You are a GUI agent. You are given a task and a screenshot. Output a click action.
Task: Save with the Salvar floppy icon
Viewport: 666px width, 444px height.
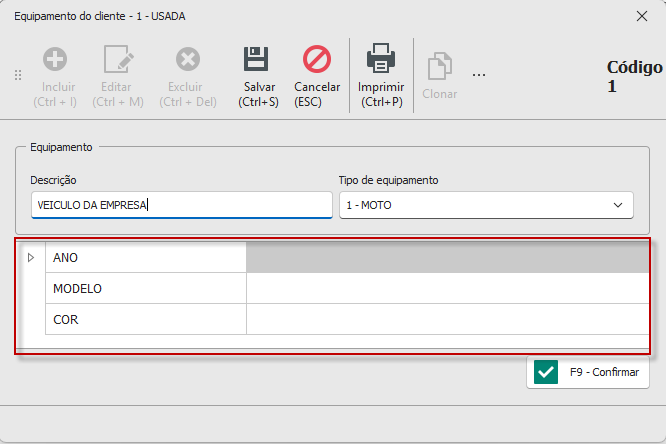[256, 59]
